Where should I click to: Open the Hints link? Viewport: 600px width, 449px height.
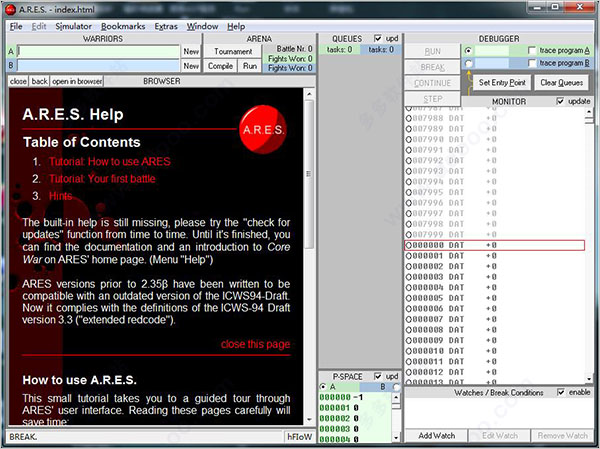pyautogui.click(x=60, y=196)
